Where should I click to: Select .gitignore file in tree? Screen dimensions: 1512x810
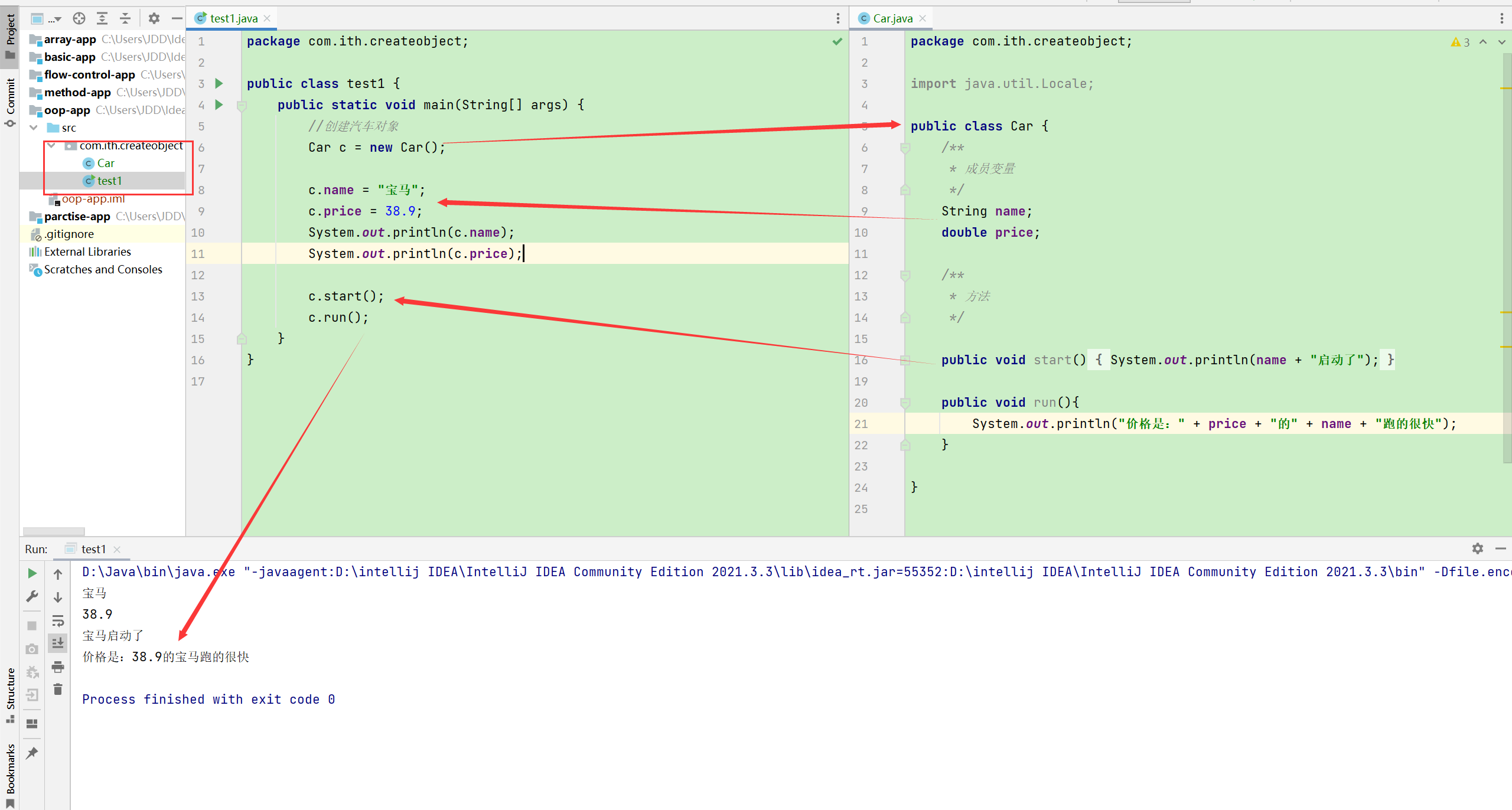69,234
